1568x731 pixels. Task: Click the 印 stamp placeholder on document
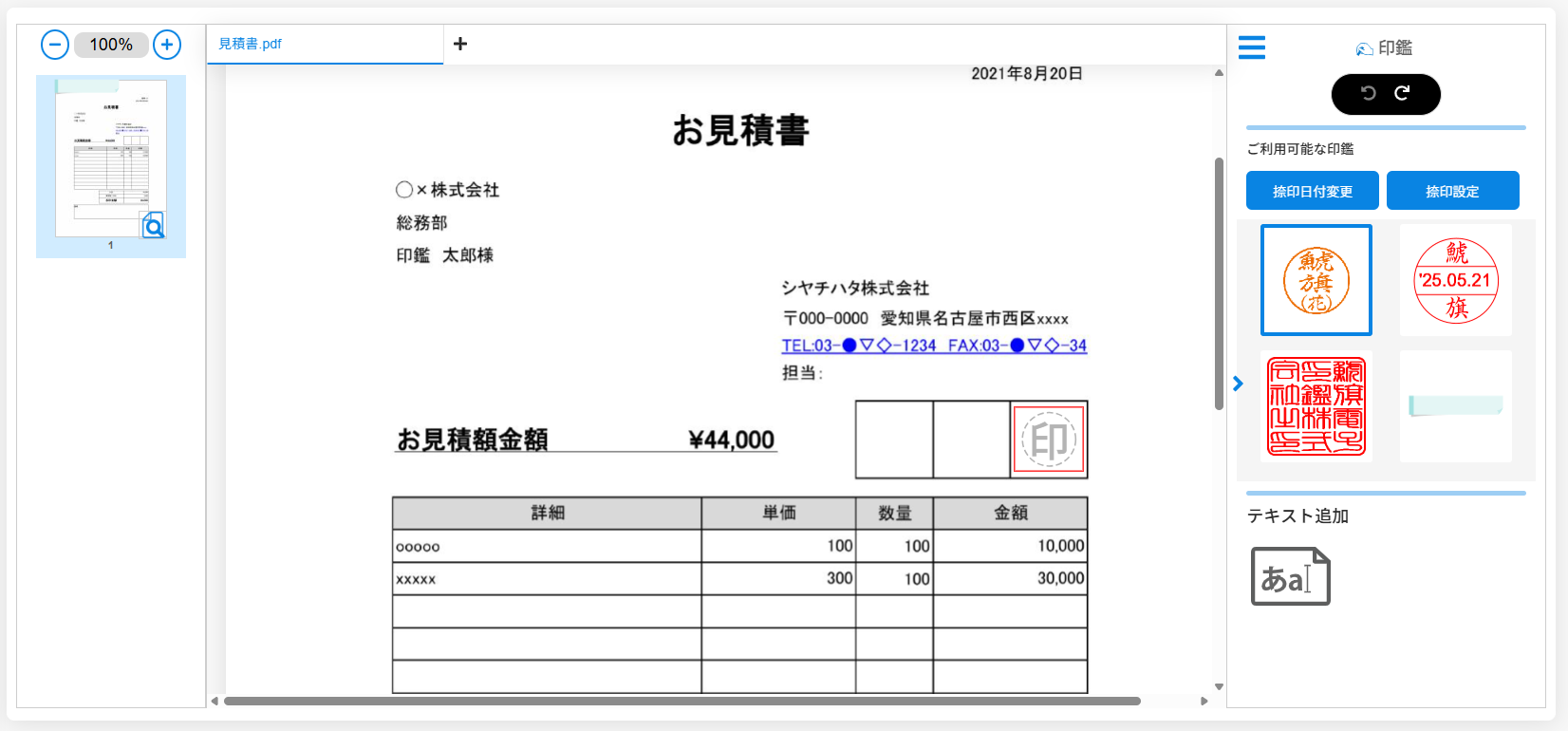pyautogui.click(x=1049, y=440)
